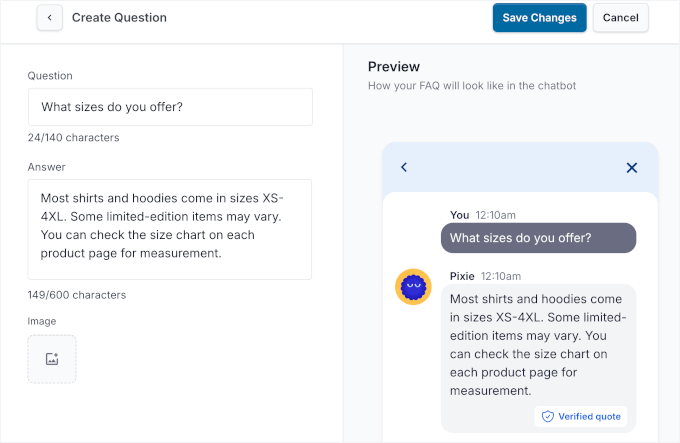Screen dimensions: 680x443
Task: Click the Cancel button
Action: (621, 18)
